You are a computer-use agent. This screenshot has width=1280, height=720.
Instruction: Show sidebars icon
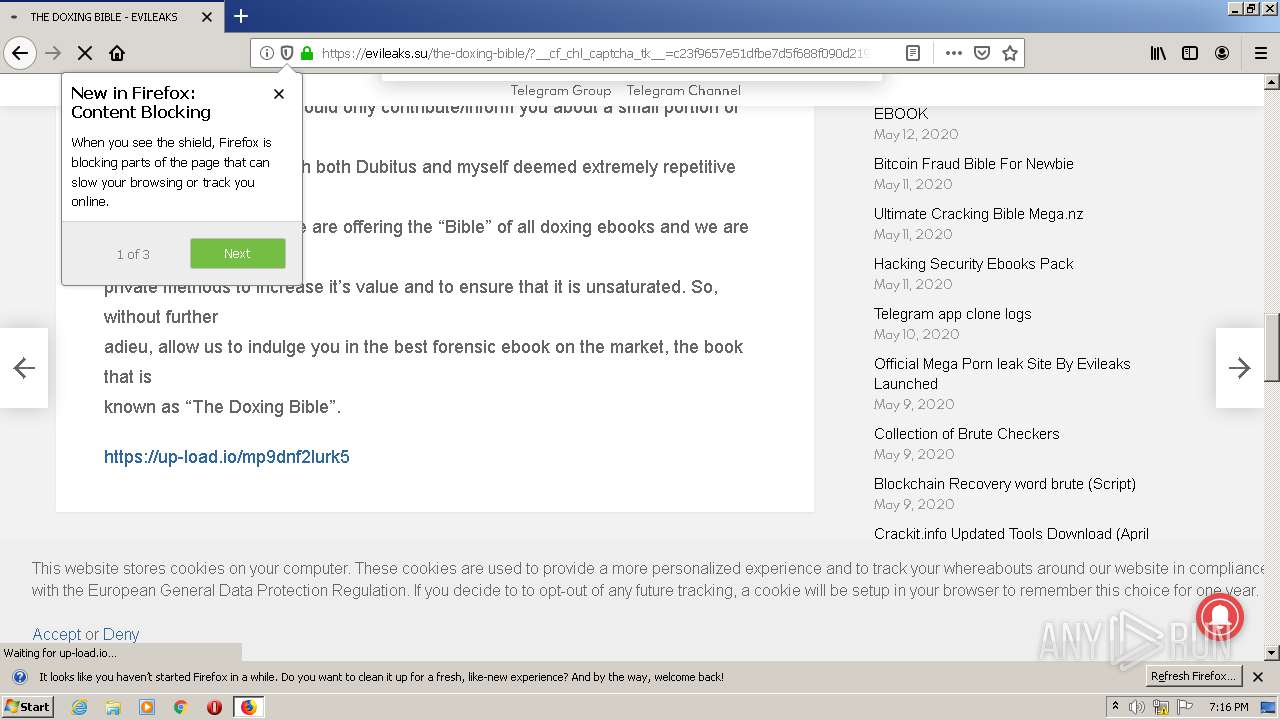tap(1190, 53)
